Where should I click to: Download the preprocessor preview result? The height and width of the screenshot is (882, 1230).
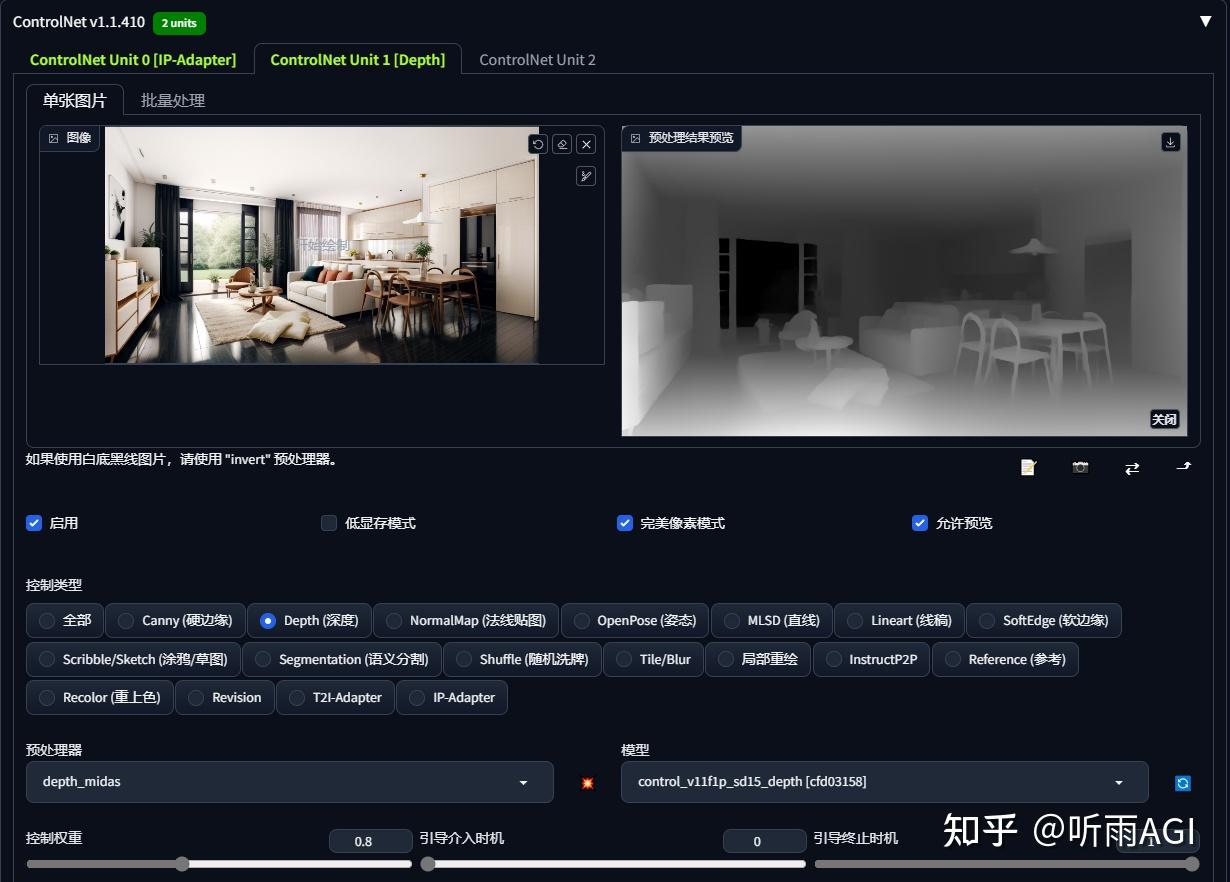click(1171, 142)
